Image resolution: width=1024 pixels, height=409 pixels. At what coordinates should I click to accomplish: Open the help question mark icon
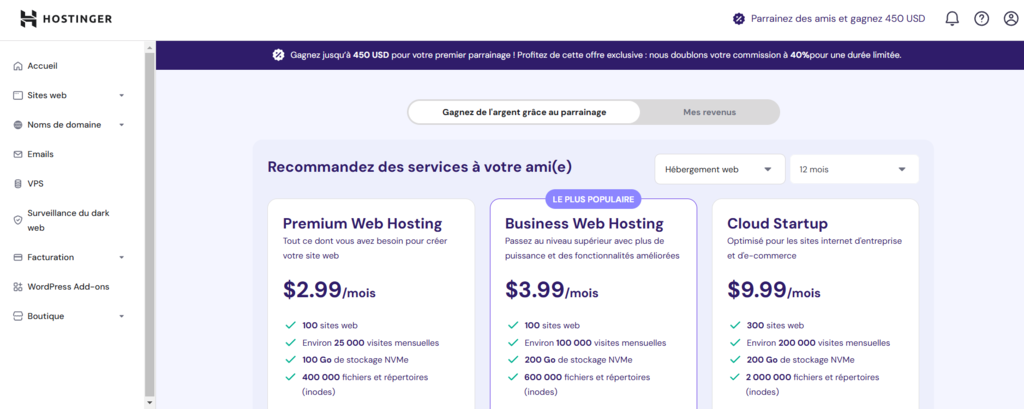pos(982,19)
